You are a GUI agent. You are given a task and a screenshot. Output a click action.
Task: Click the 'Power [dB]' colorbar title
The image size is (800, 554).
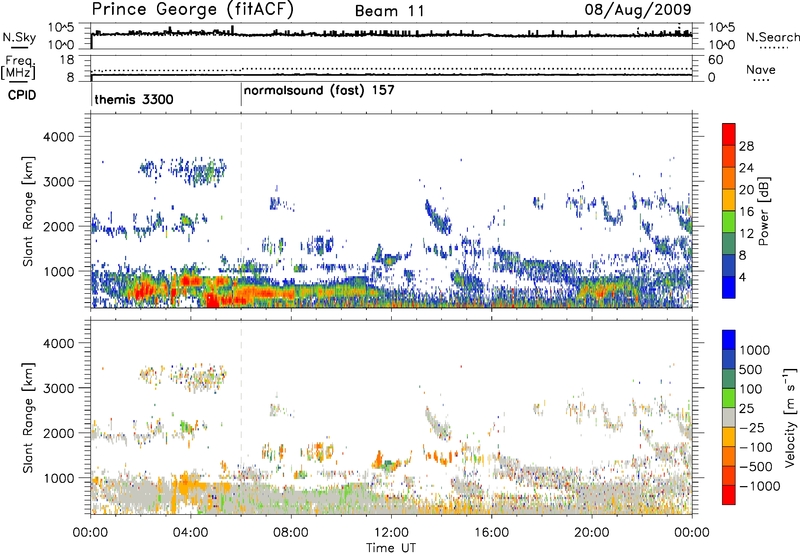click(x=763, y=211)
